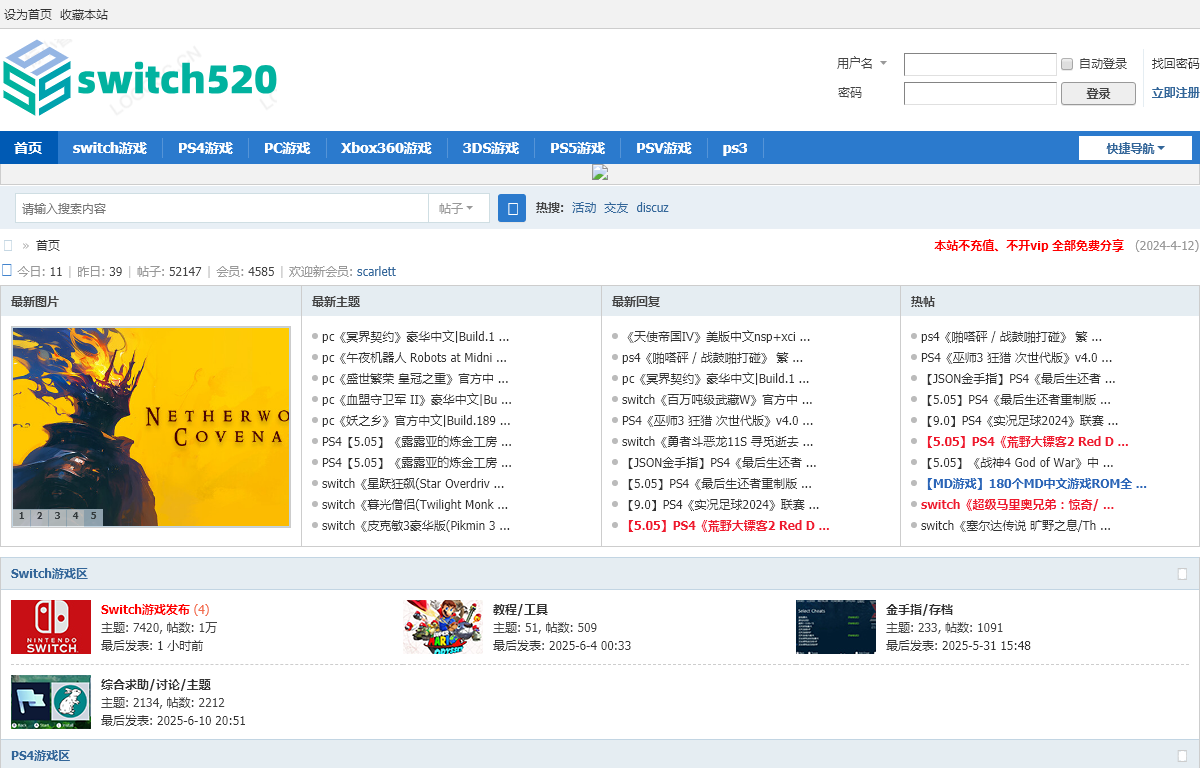Open the PS5游戏 navigation tab

point(577,148)
